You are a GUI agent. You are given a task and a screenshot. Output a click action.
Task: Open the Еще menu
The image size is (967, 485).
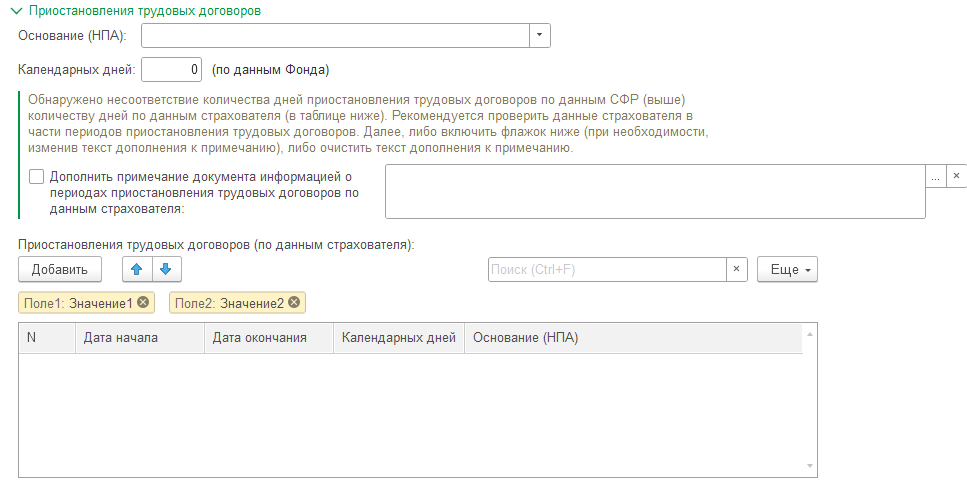pyautogui.click(x=788, y=269)
